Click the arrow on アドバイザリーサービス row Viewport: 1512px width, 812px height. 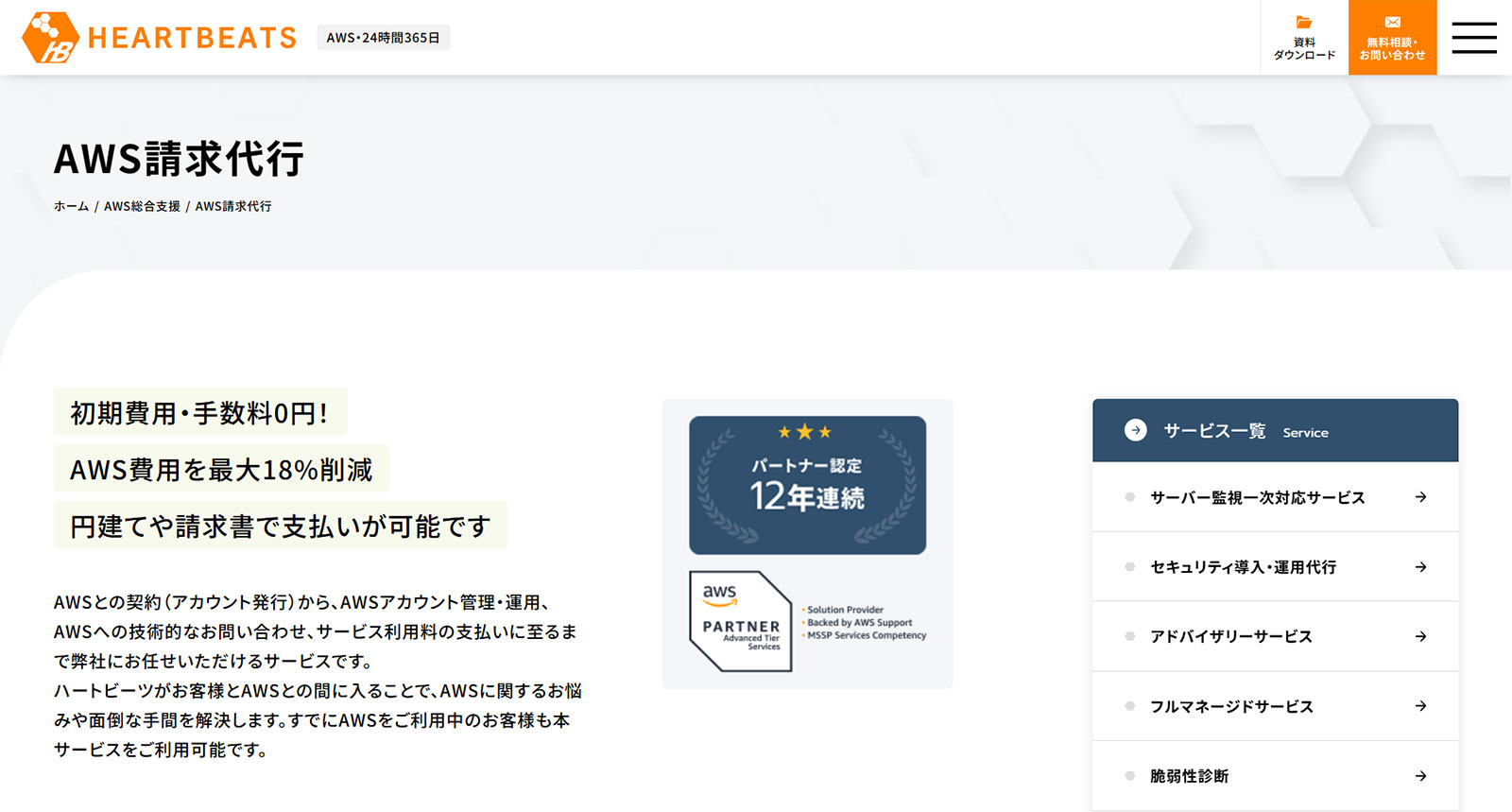click(1420, 636)
